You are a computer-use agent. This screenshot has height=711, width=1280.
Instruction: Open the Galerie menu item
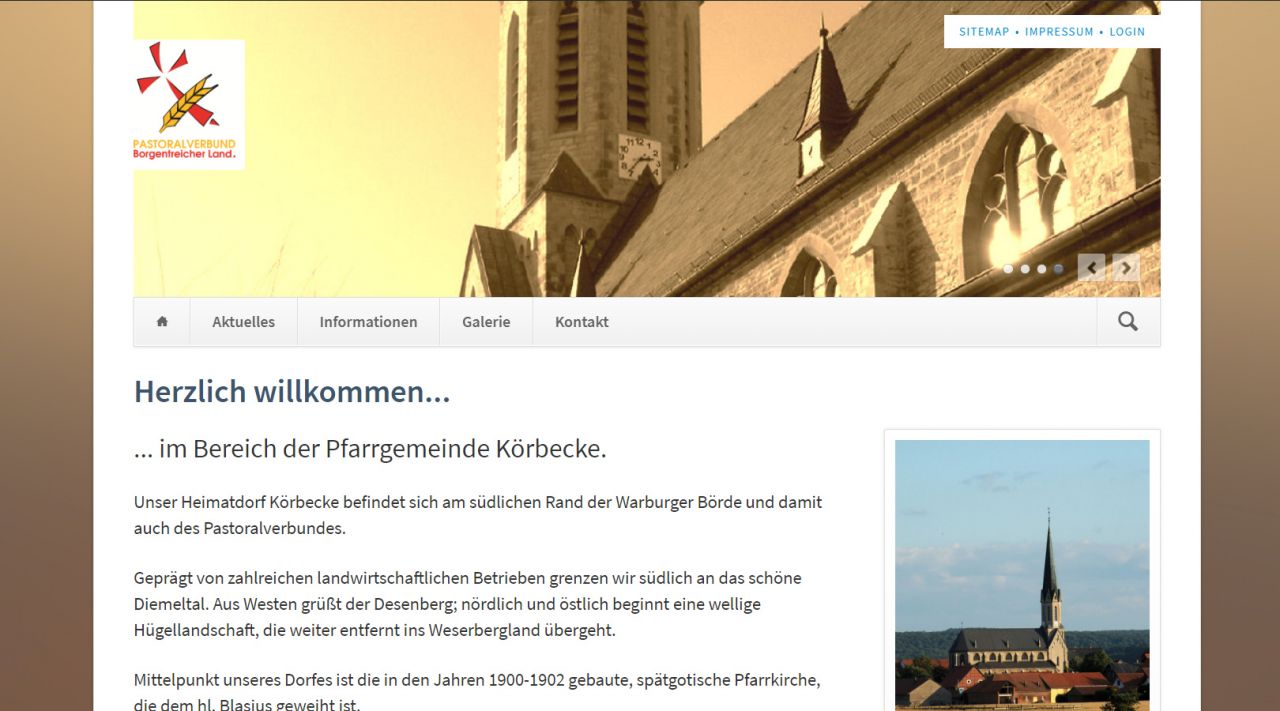pyautogui.click(x=486, y=322)
